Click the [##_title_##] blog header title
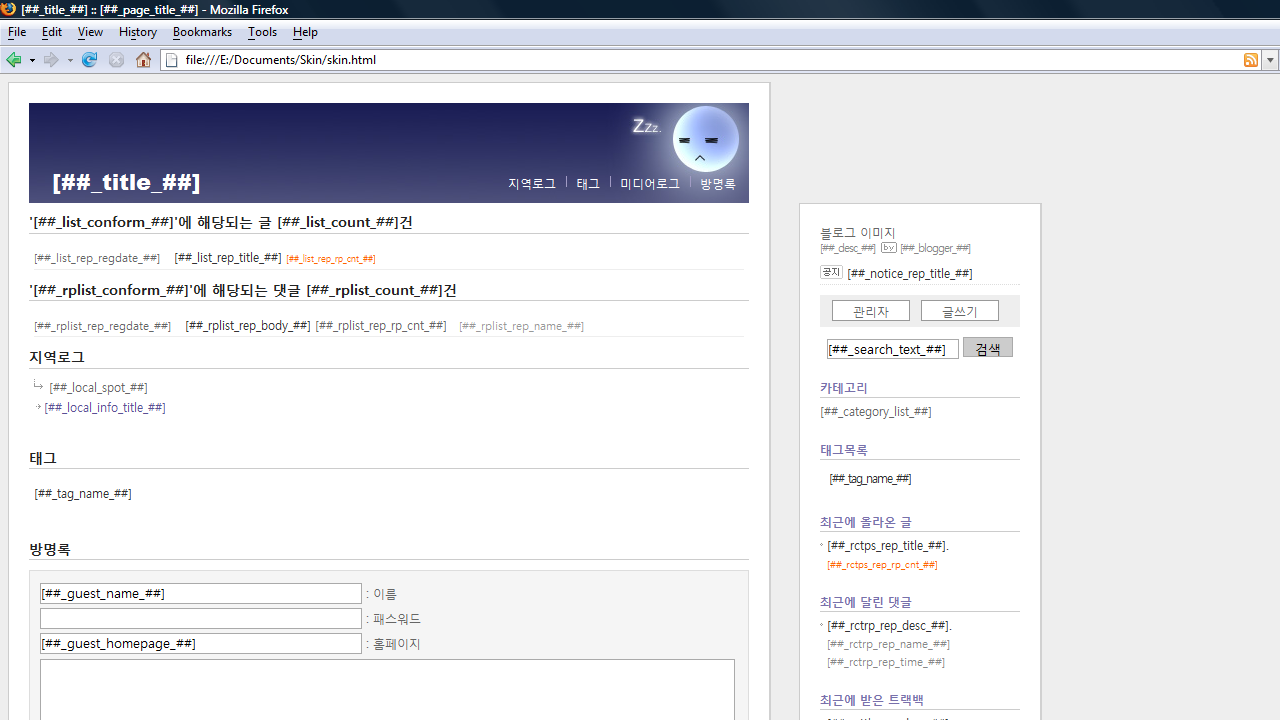The height and width of the screenshot is (720, 1280). pyautogui.click(x=126, y=182)
